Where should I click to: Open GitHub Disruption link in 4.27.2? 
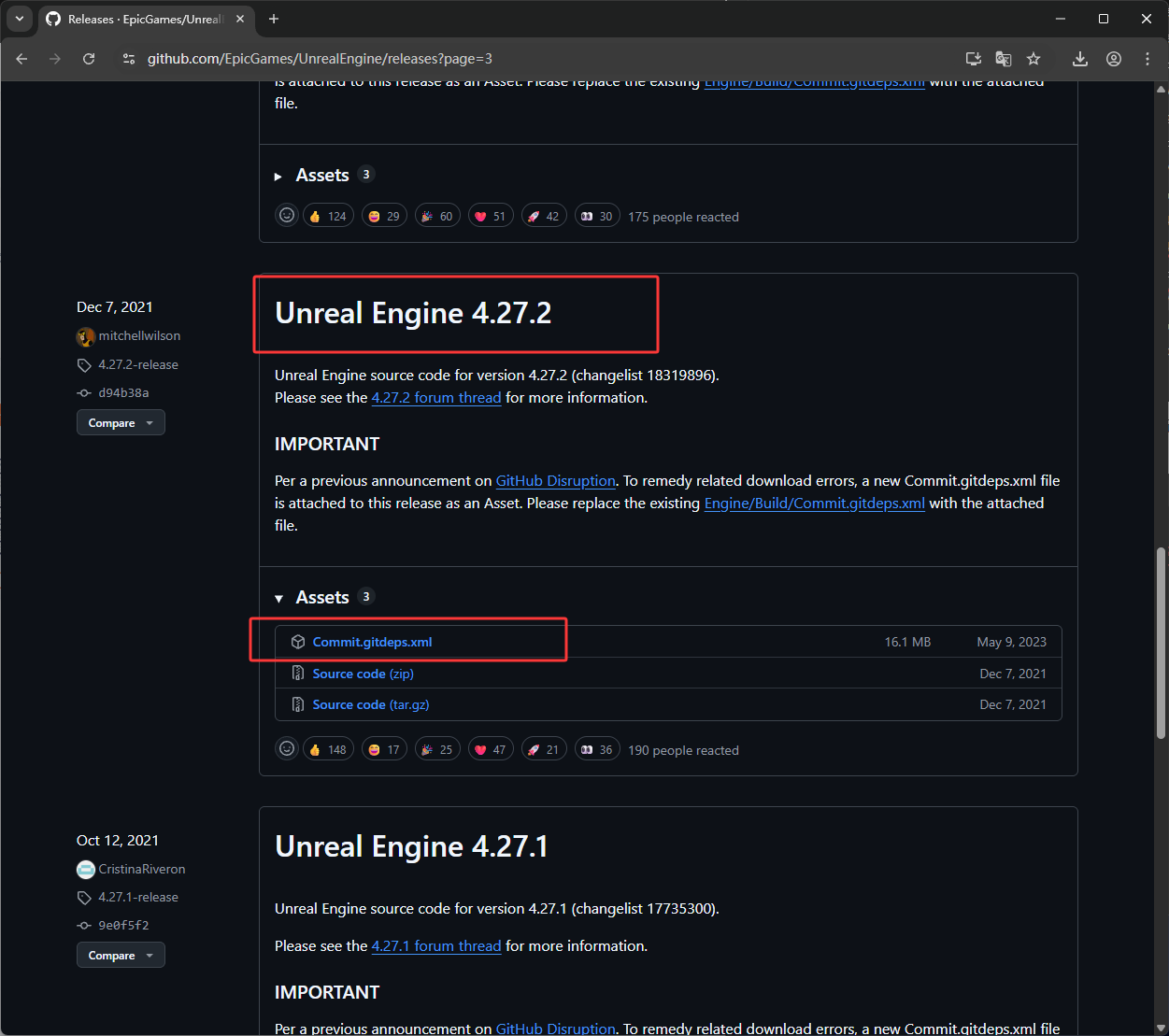coord(555,481)
